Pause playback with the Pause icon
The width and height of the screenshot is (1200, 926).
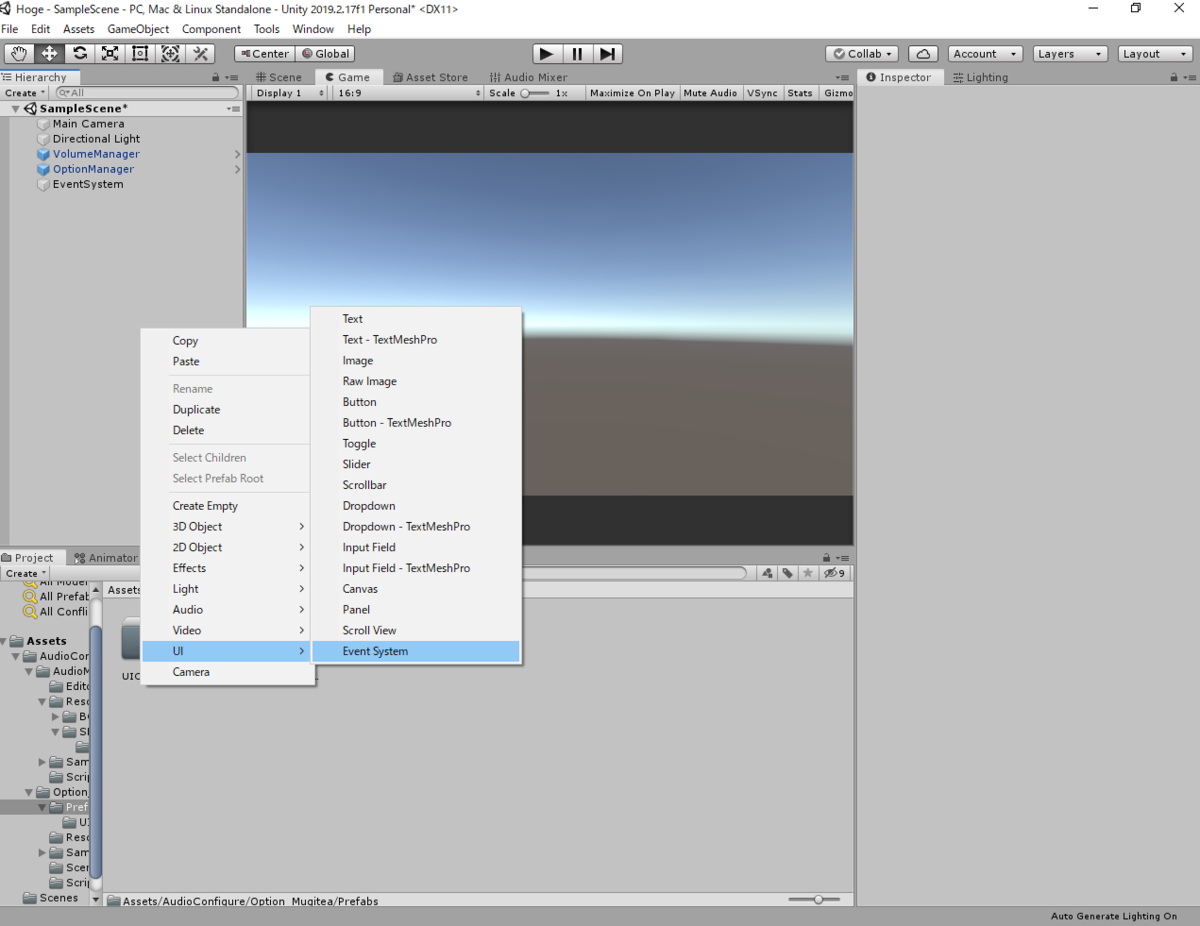pos(577,53)
